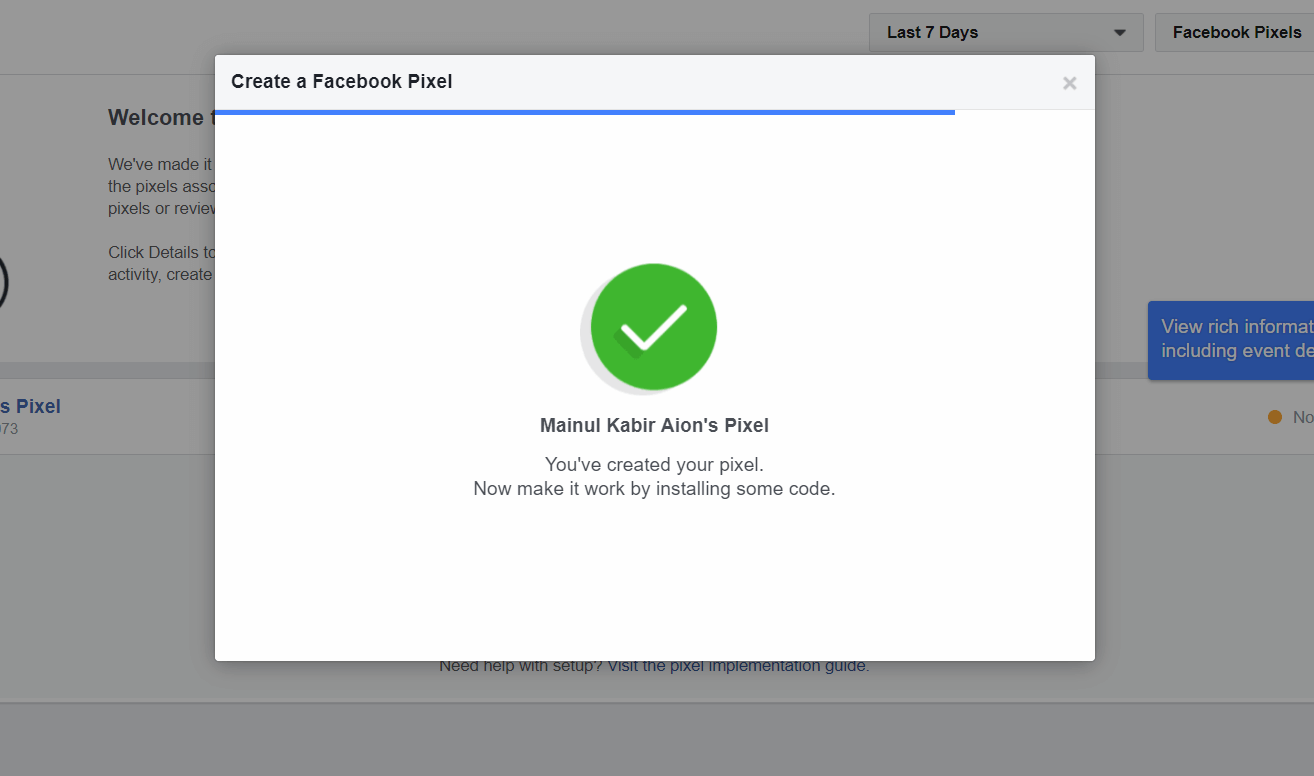Viewport: 1314px width, 776px height.
Task: Click the Create a Facebook Pixel dialog title
Action: pyautogui.click(x=342, y=82)
